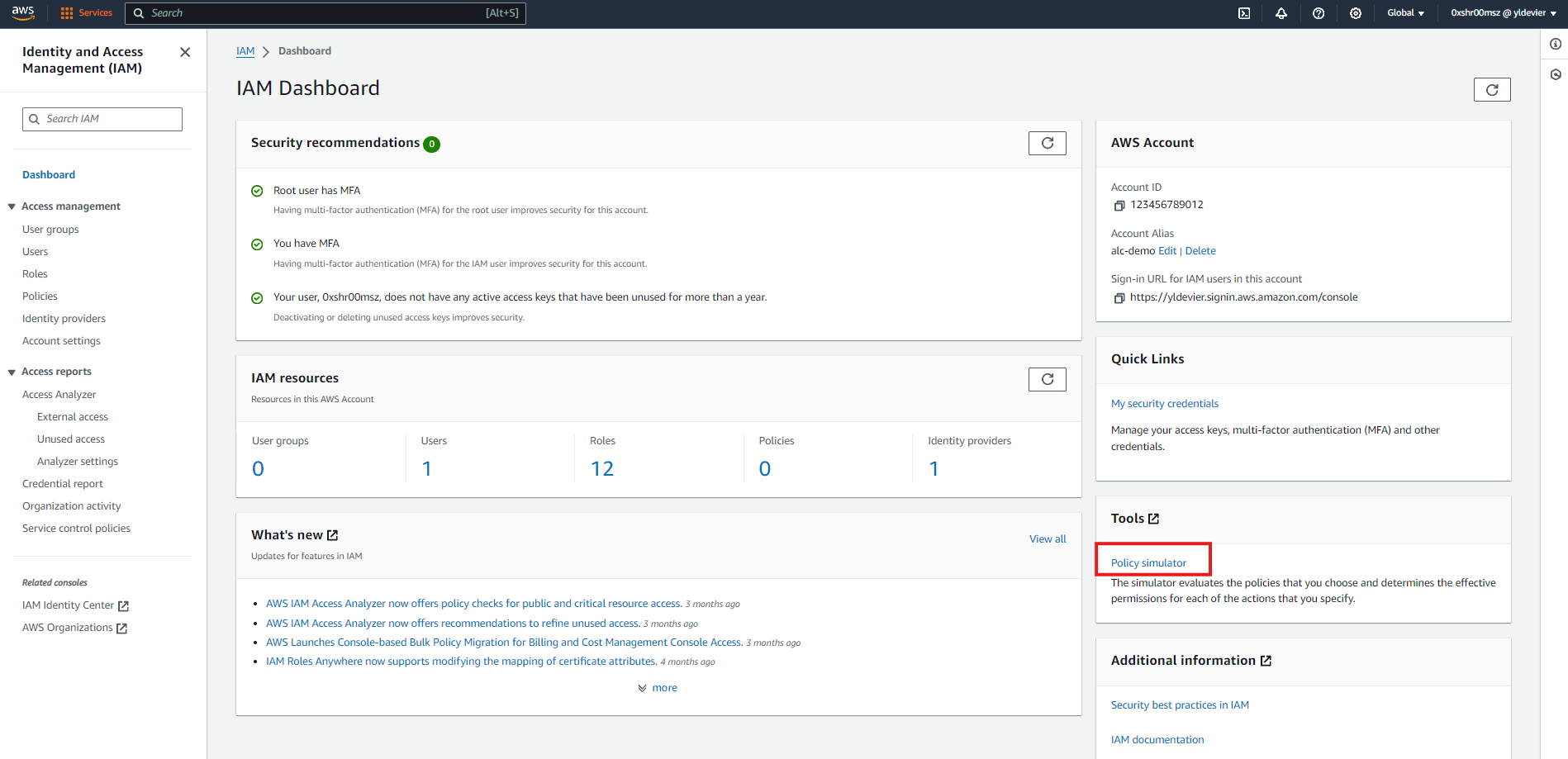Screen dimensions: 1568x759
Task: Click Edit next to the account alias
Action: tap(1166, 251)
